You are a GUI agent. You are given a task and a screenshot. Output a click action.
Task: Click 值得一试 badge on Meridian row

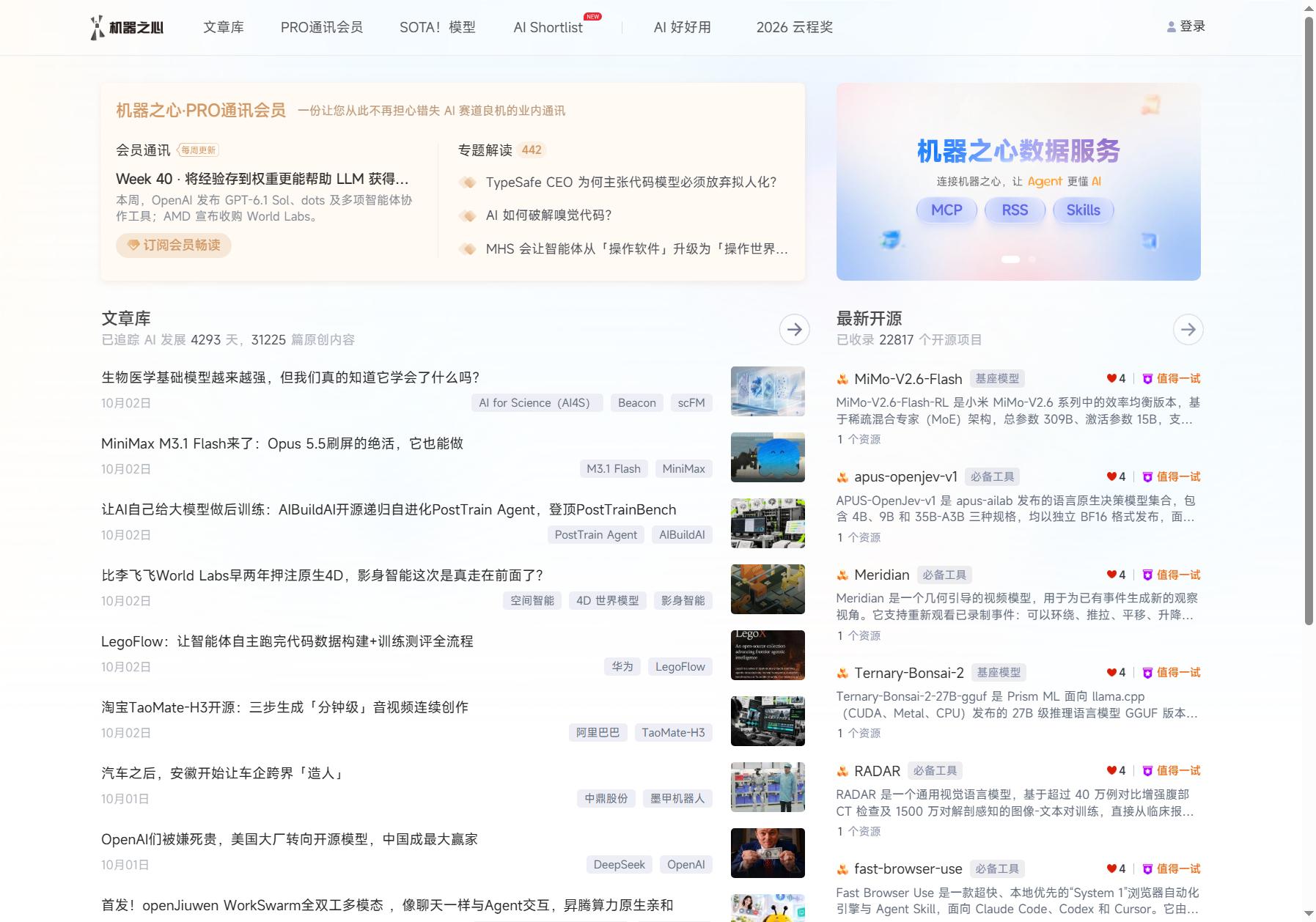click(x=1172, y=575)
